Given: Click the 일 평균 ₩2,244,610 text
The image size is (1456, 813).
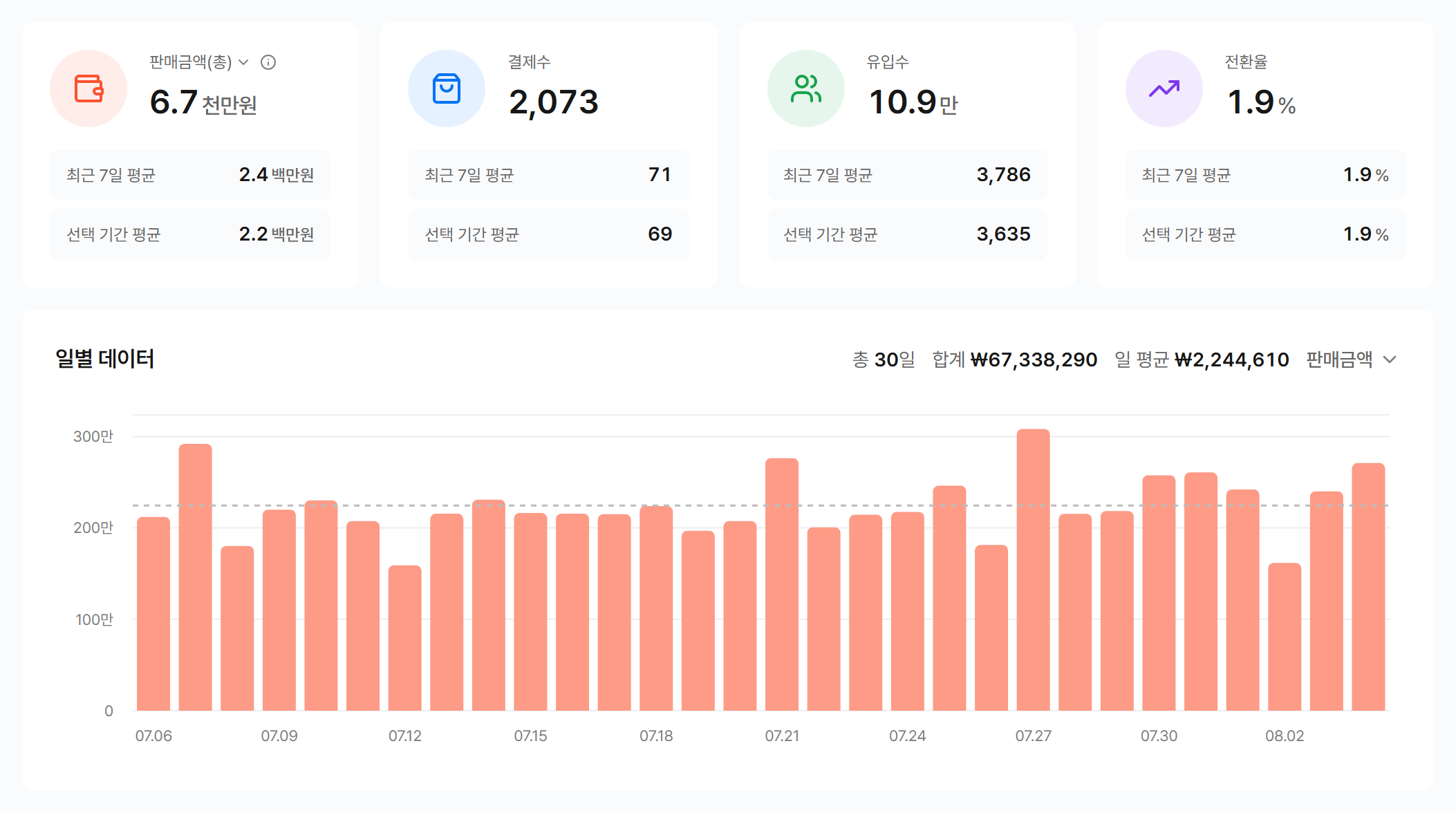Looking at the screenshot, I should click(1202, 359).
